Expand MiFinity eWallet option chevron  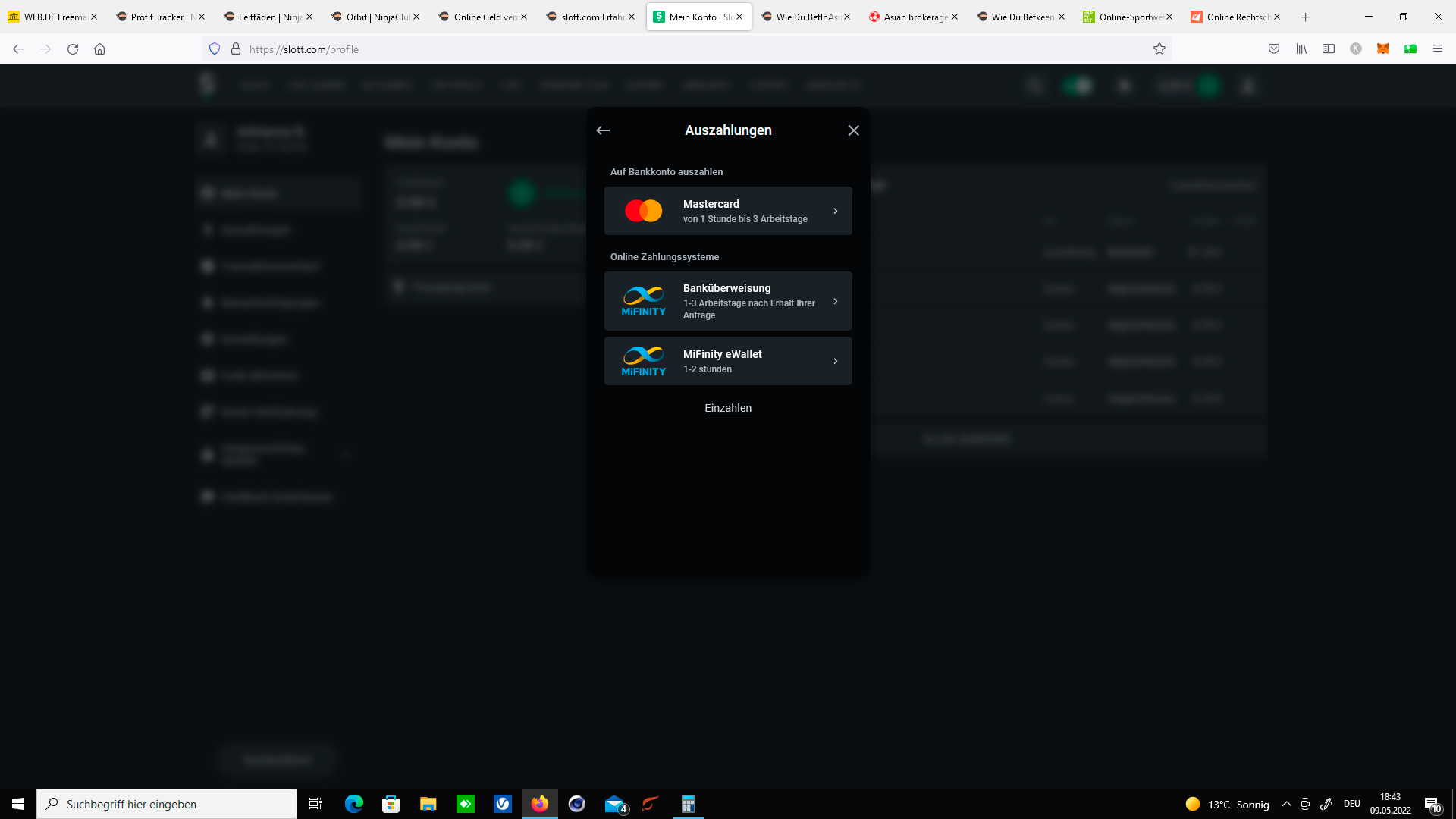tap(836, 361)
